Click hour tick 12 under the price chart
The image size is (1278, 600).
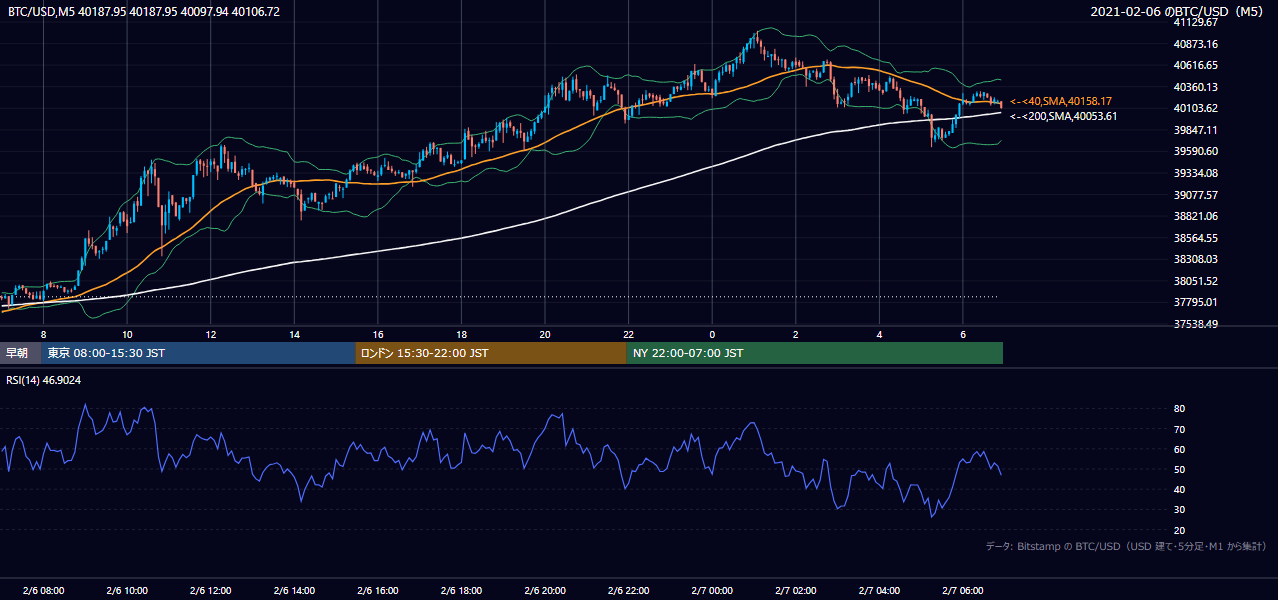211,334
